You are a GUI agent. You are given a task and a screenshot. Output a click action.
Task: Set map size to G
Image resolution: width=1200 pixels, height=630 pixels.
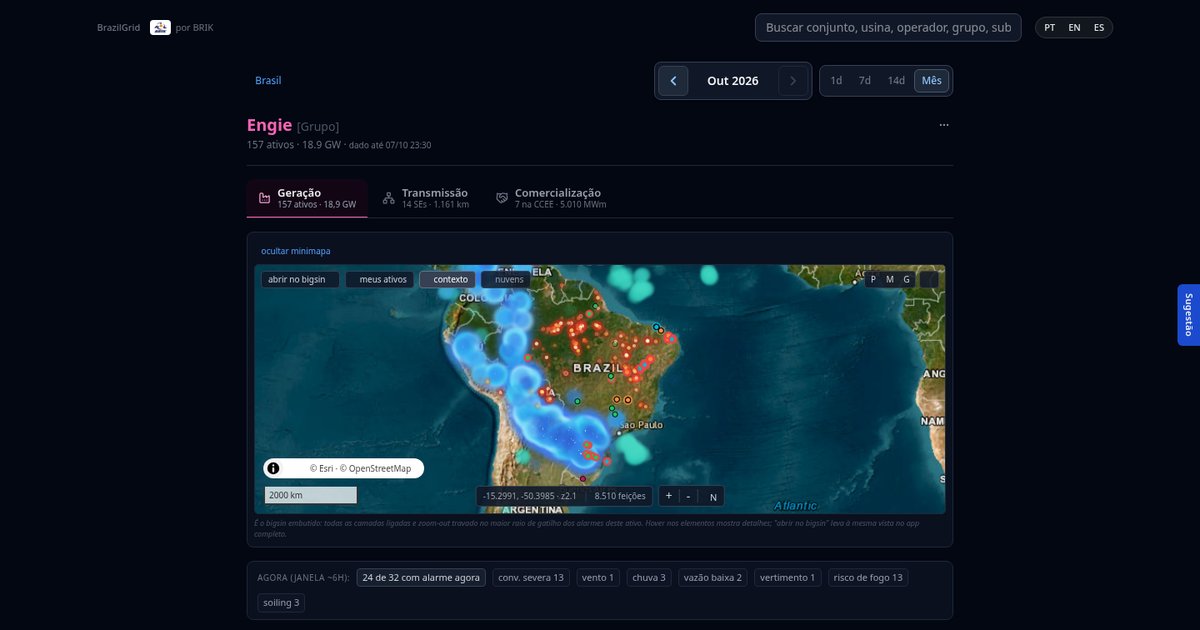[907, 279]
